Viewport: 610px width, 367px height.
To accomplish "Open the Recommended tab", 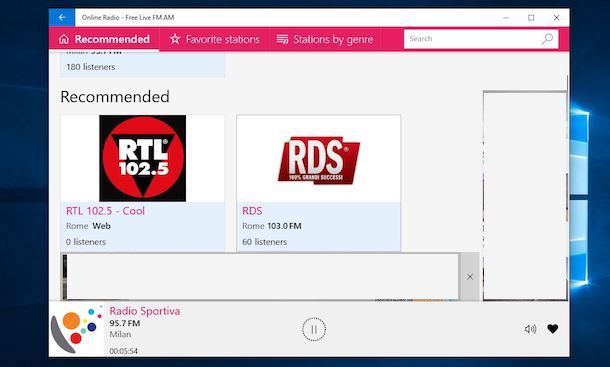I will coord(104,39).
